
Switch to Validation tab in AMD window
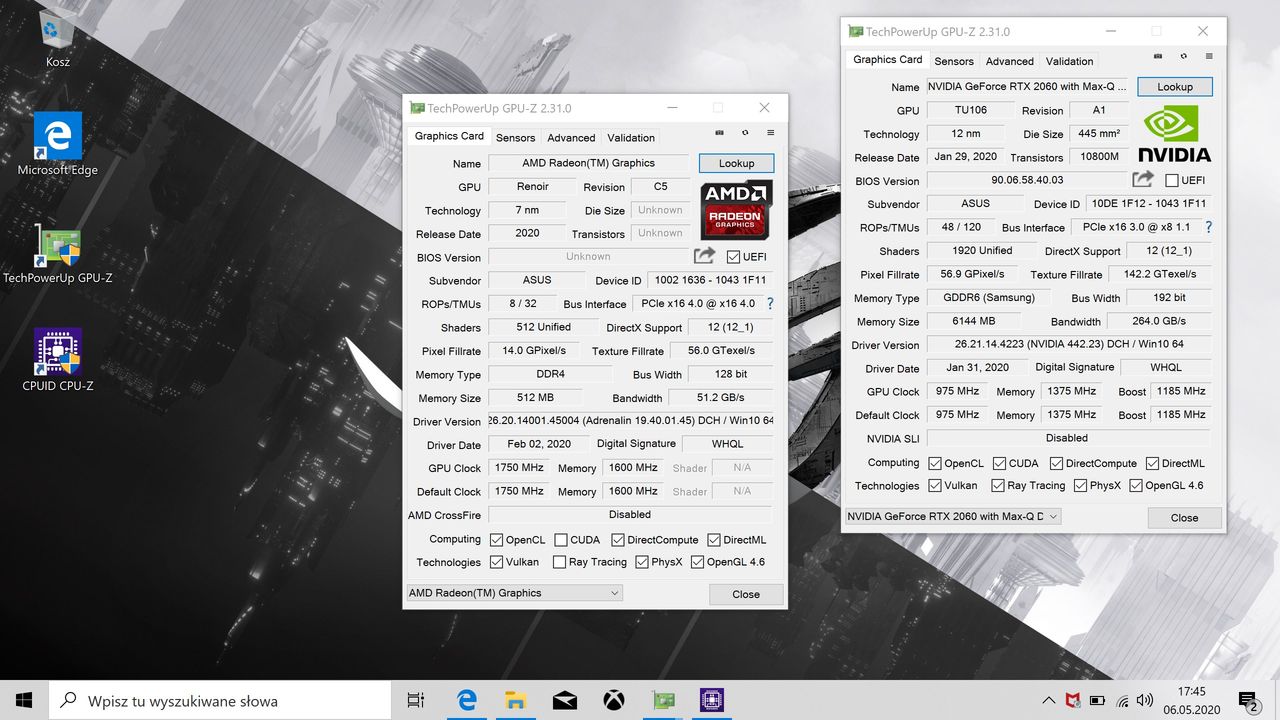click(x=631, y=138)
